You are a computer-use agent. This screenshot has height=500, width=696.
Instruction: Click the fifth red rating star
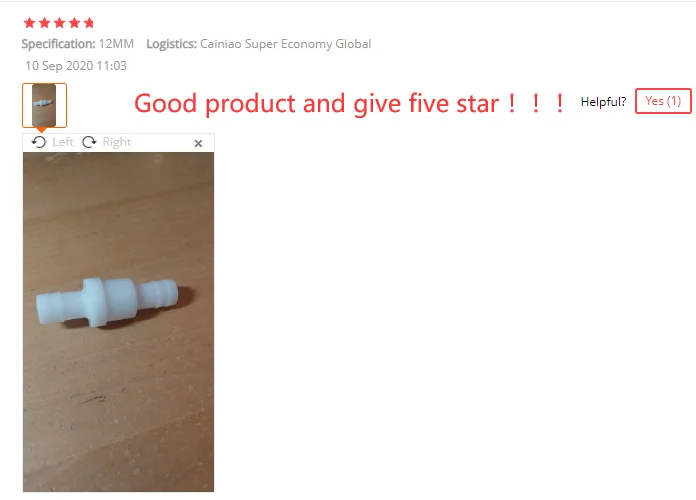pos(89,23)
